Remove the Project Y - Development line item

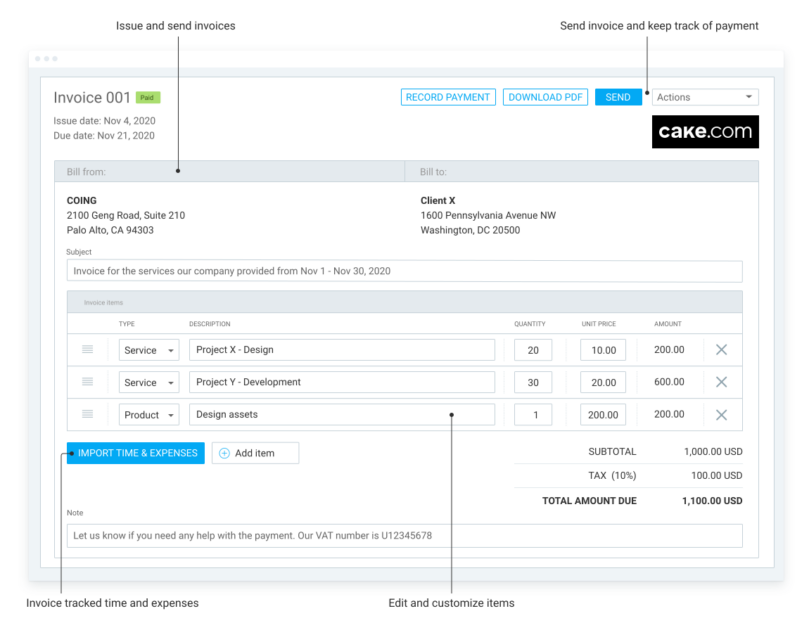point(721,381)
